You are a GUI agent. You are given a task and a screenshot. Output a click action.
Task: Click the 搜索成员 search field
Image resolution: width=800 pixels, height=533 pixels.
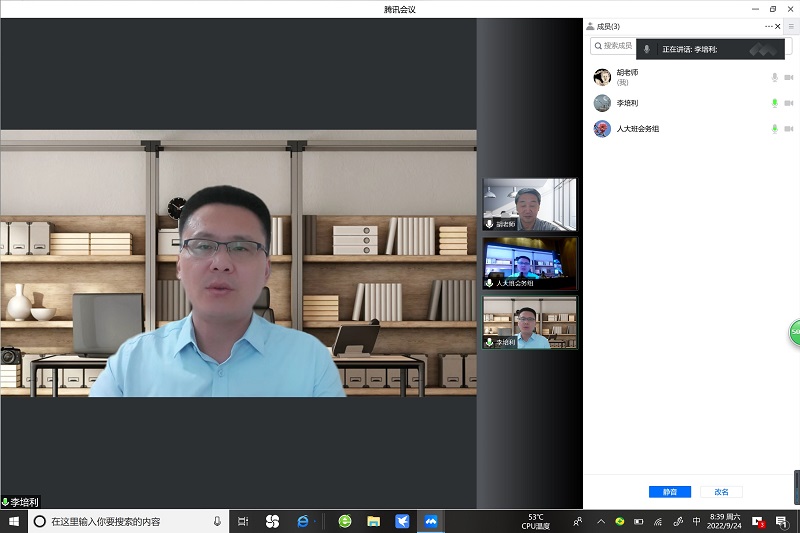point(615,46)
